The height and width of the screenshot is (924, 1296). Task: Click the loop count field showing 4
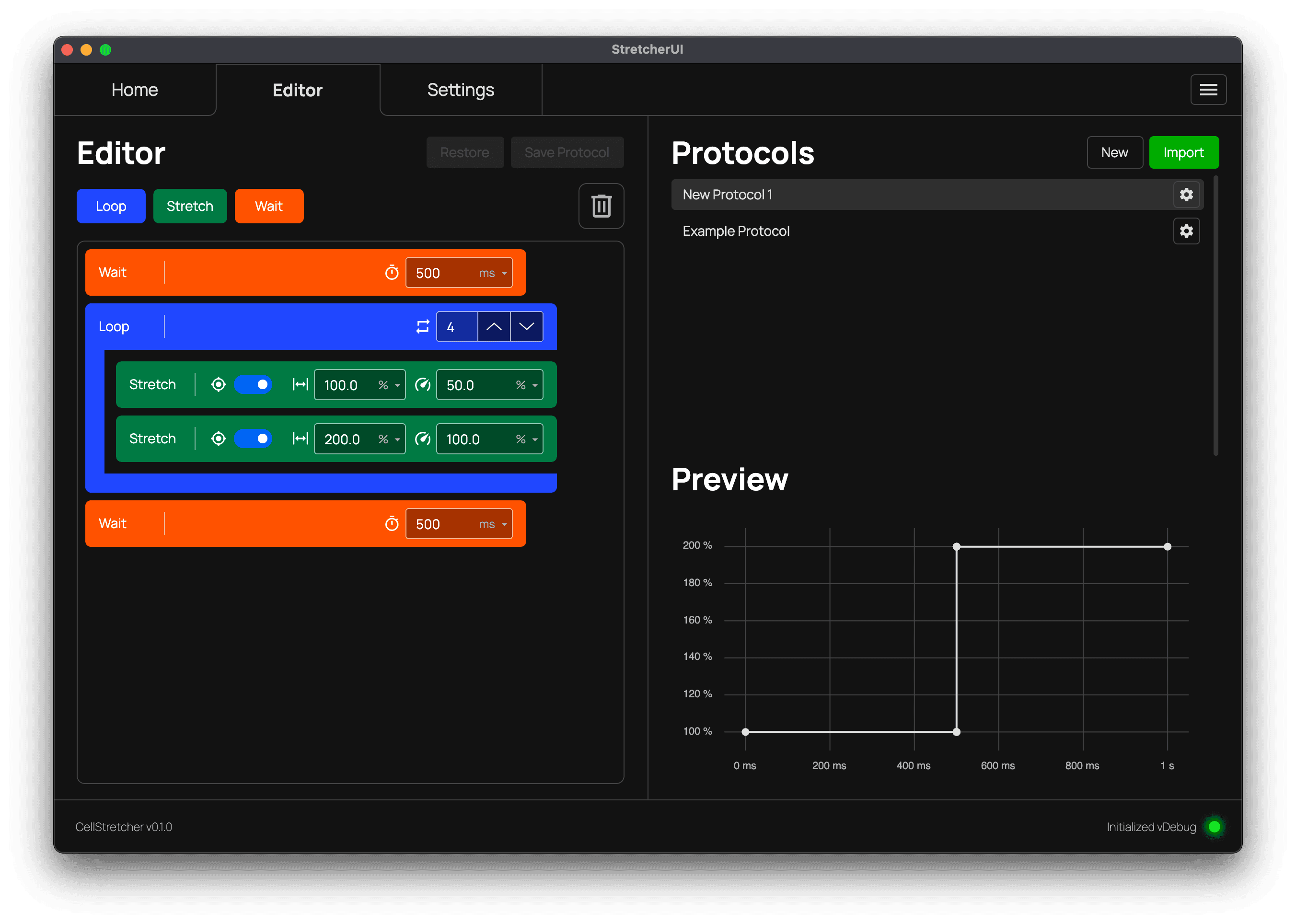[x=457, y=326]
